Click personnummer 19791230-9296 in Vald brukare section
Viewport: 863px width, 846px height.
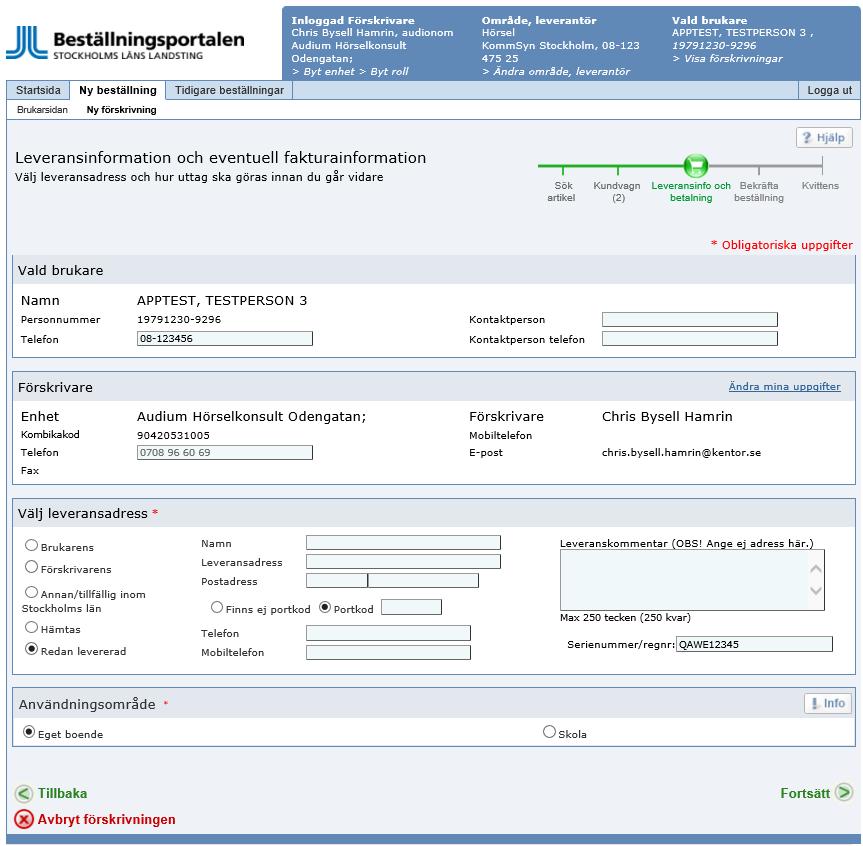click(x=179, y=319)
